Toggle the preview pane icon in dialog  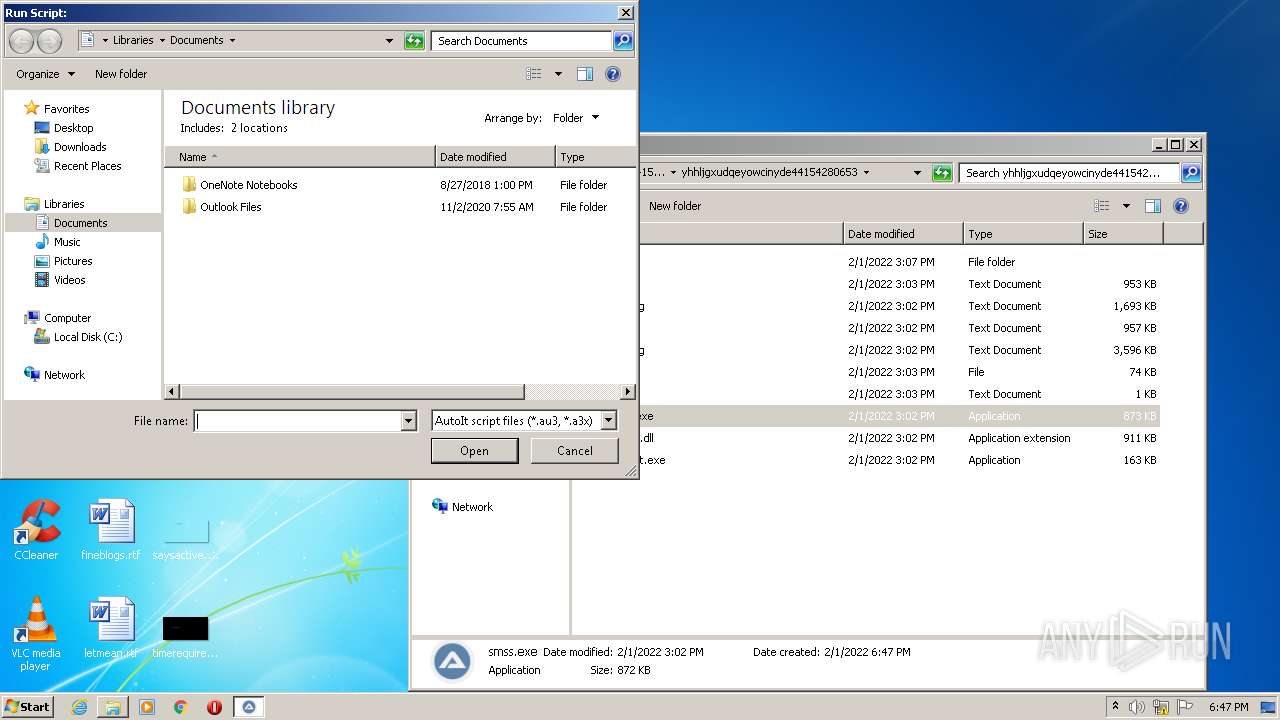pos(585,74)
